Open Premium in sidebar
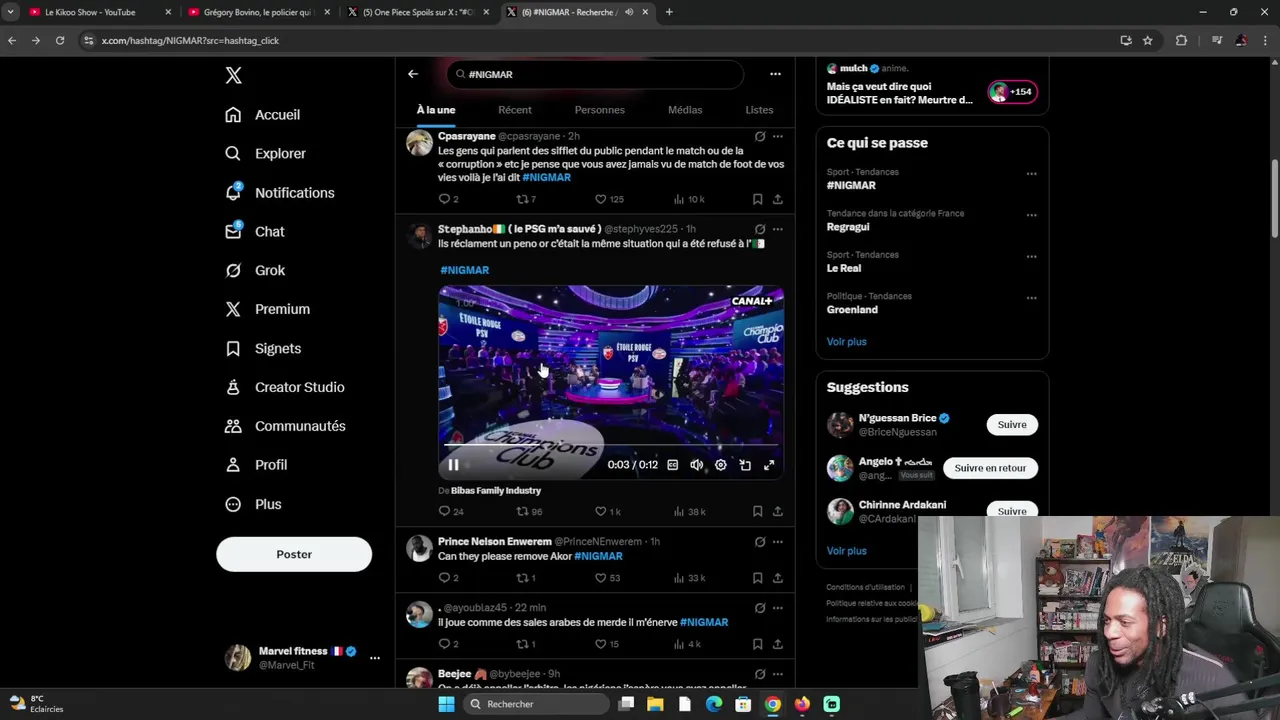This screenshot has height=720, width=1280. tap(268, 310)
